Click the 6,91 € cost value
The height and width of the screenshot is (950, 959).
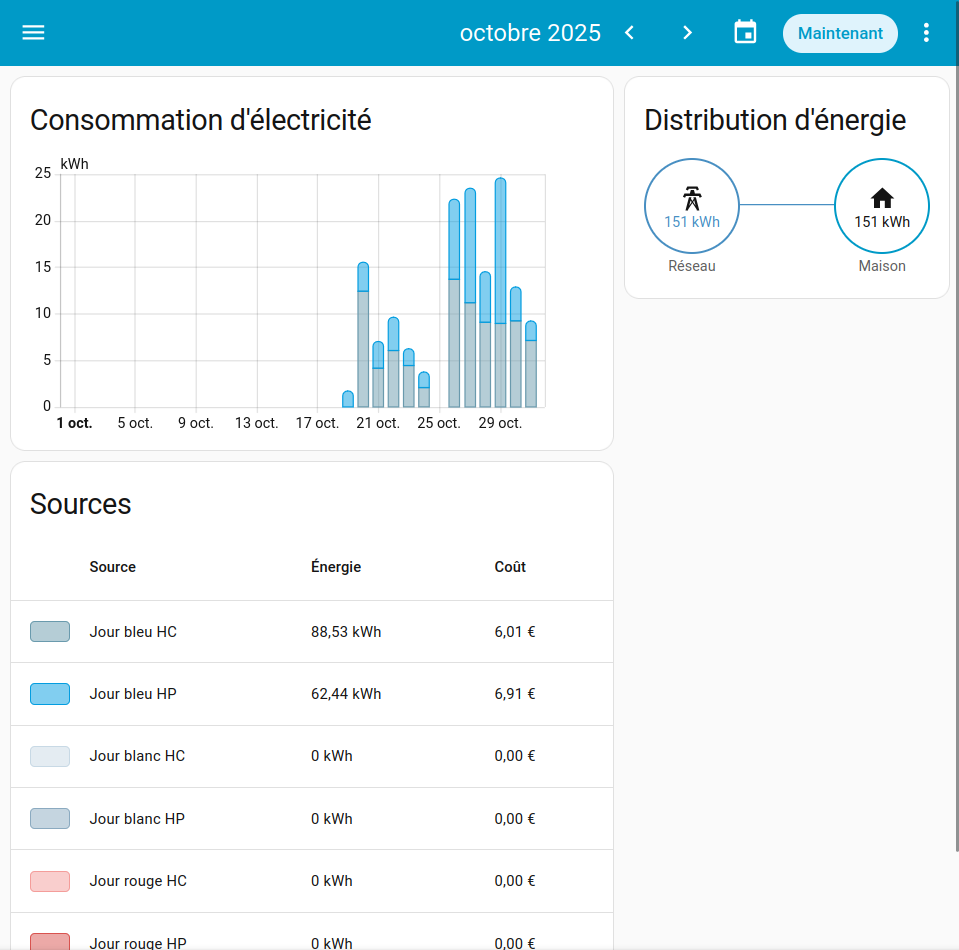click(514, 694)
